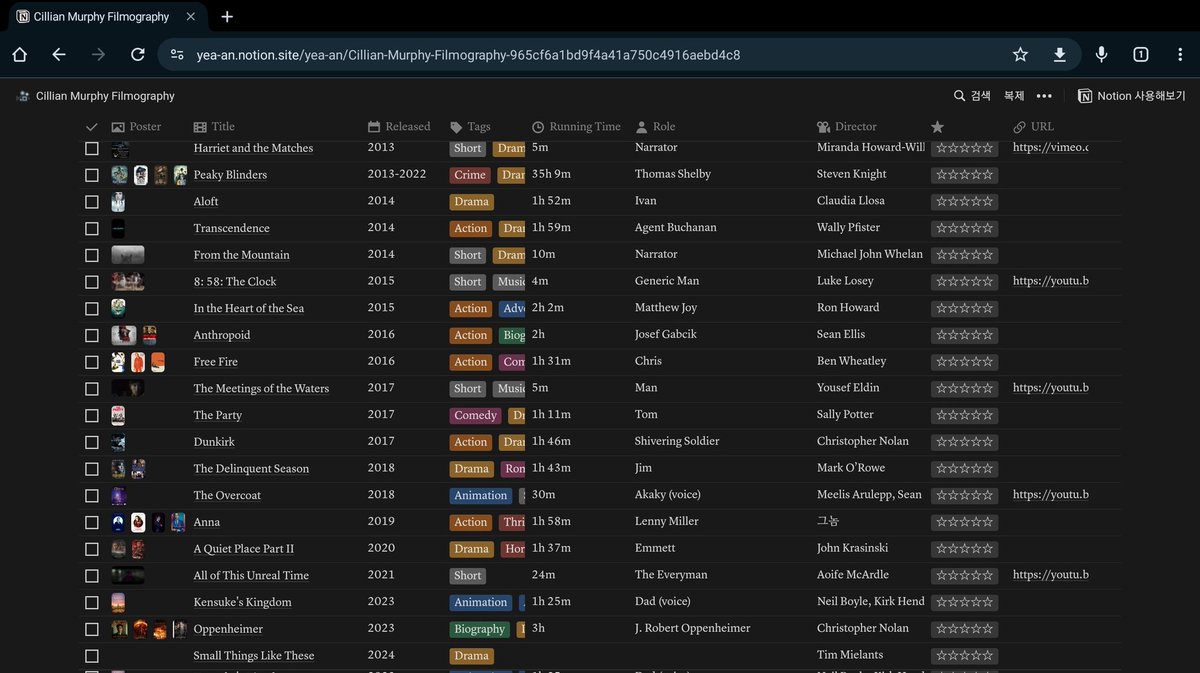Image resolution: width=1200 pixels, height=673 pixels.
Task: Activate microphone voice search
Action: click(1101, 55)
